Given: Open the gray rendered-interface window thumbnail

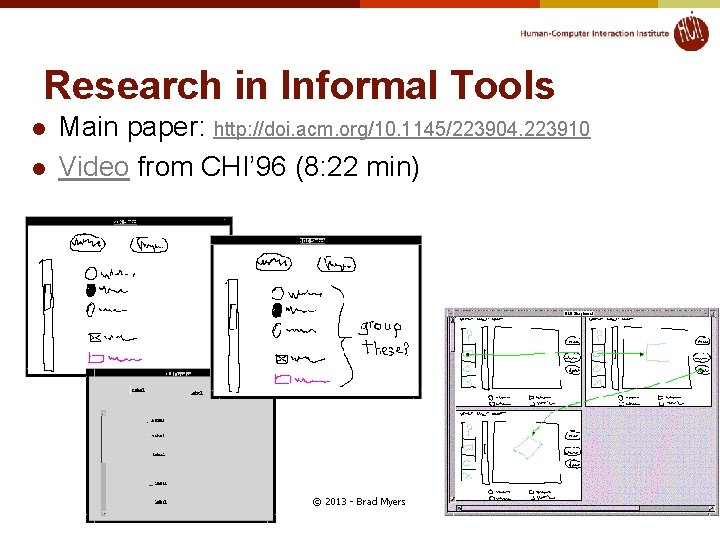Looking at the screenshot, I should tap(180, 445).
